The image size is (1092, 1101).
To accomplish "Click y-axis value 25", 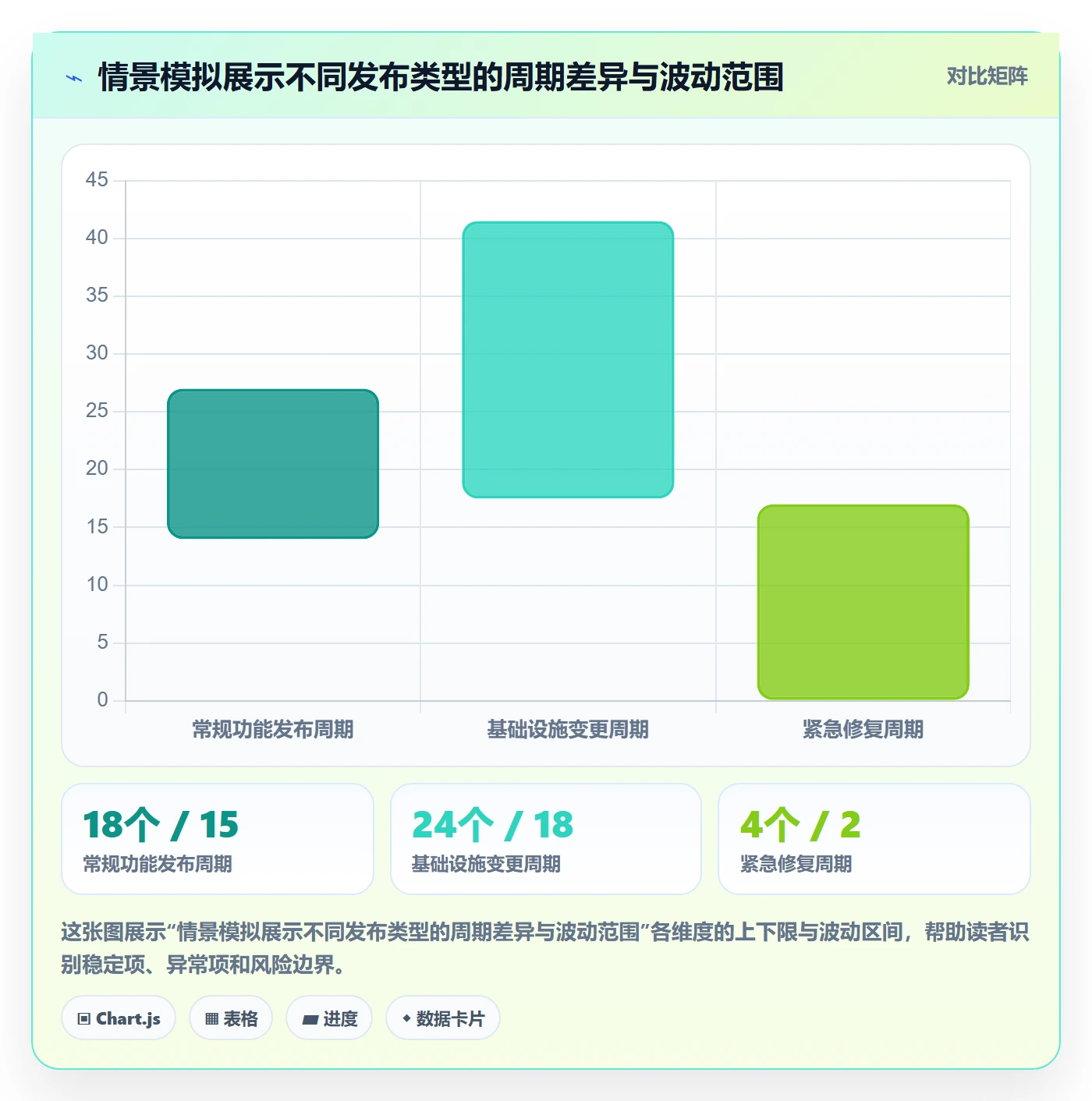I will click(x=97, y=410).
